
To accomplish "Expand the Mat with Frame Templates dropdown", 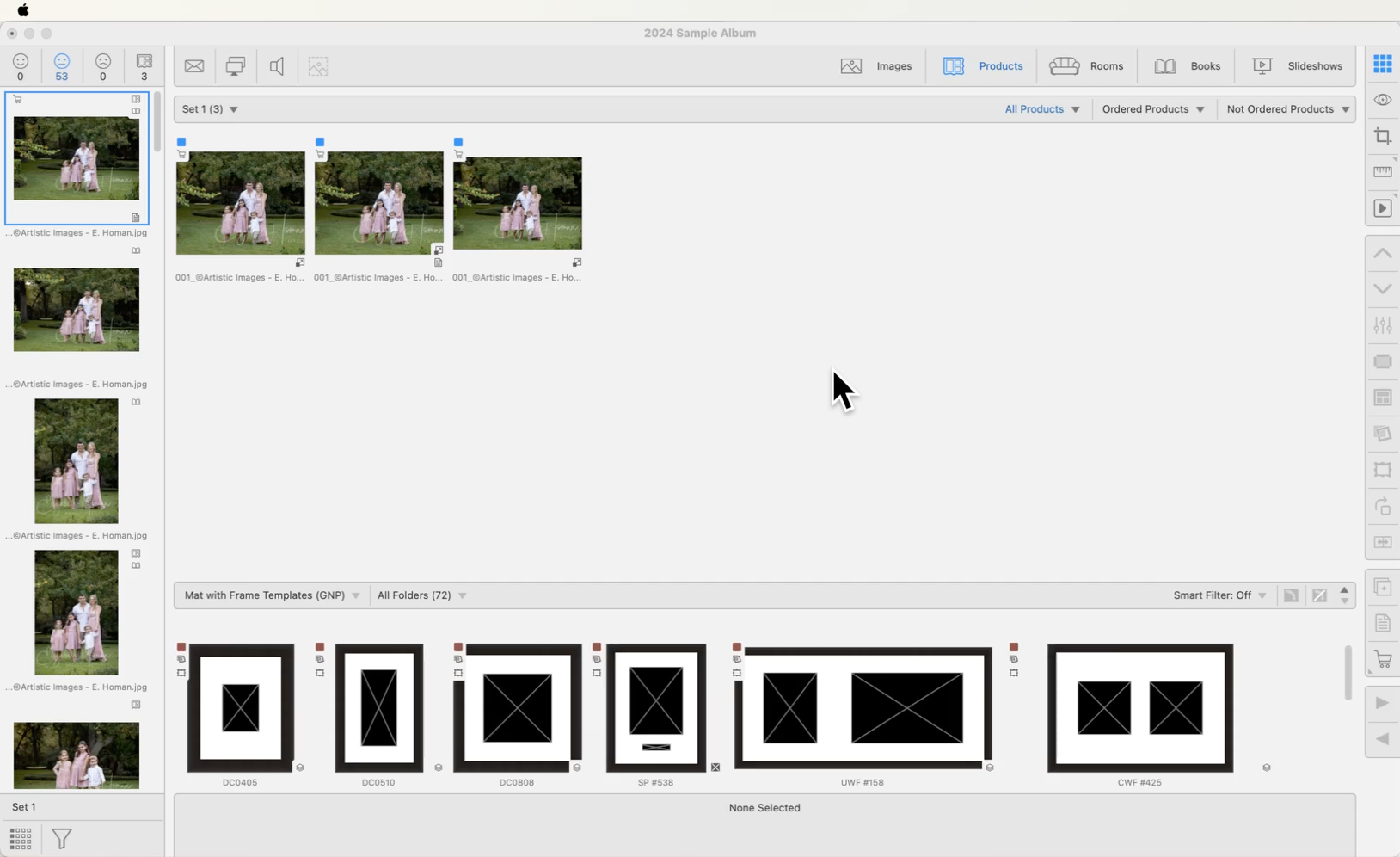I will 272,595.
